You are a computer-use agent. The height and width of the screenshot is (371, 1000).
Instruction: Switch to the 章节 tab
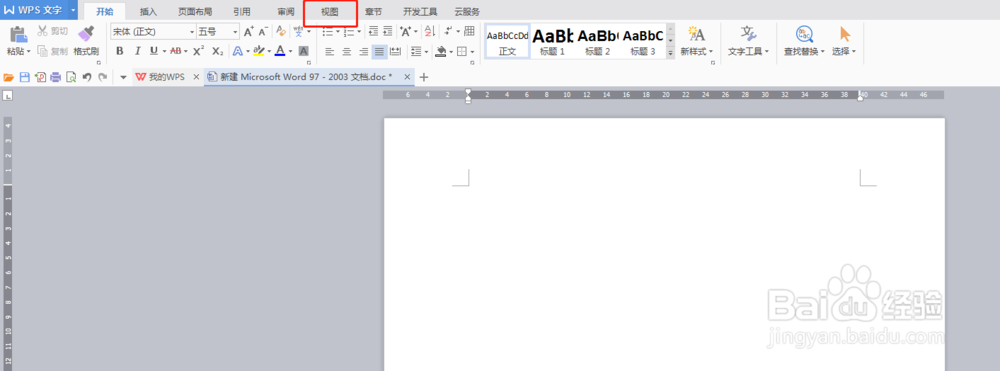click(x=374, y=11)
